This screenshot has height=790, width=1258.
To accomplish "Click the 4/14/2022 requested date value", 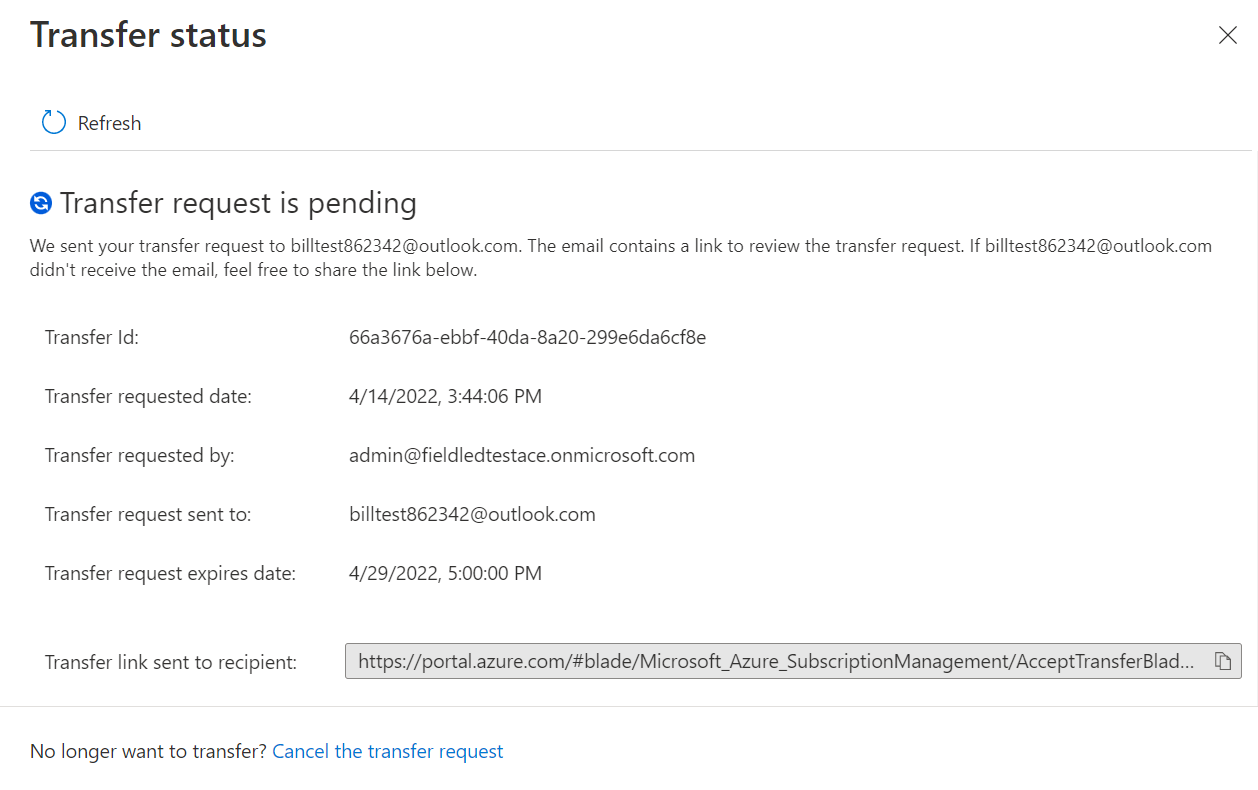I will [445, 396].
